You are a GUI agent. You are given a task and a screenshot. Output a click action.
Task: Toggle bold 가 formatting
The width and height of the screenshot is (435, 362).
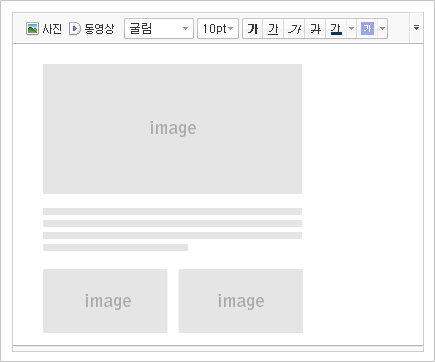click(253, 29)
